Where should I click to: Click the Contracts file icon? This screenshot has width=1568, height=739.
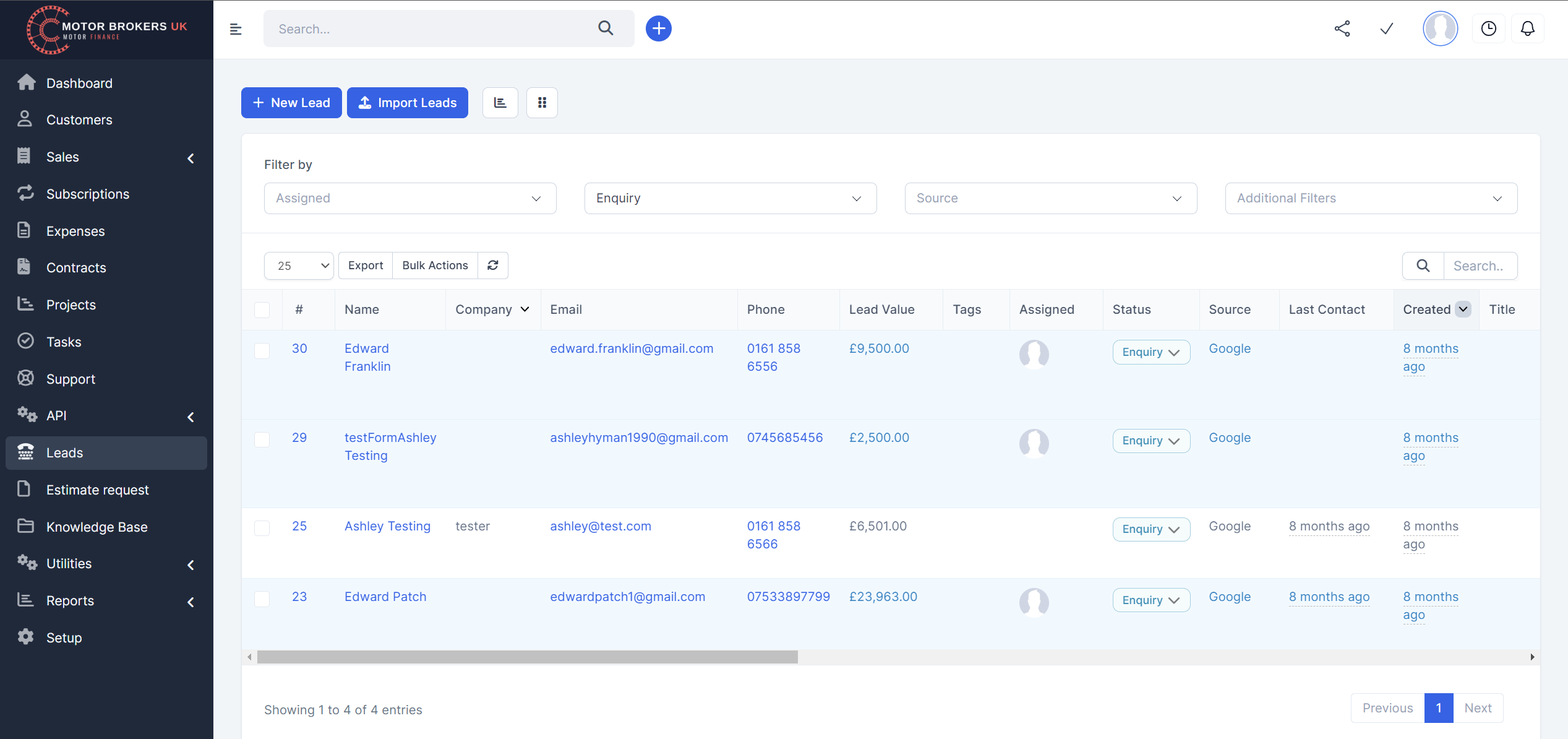pyautogui.click(x=24, y=267)
